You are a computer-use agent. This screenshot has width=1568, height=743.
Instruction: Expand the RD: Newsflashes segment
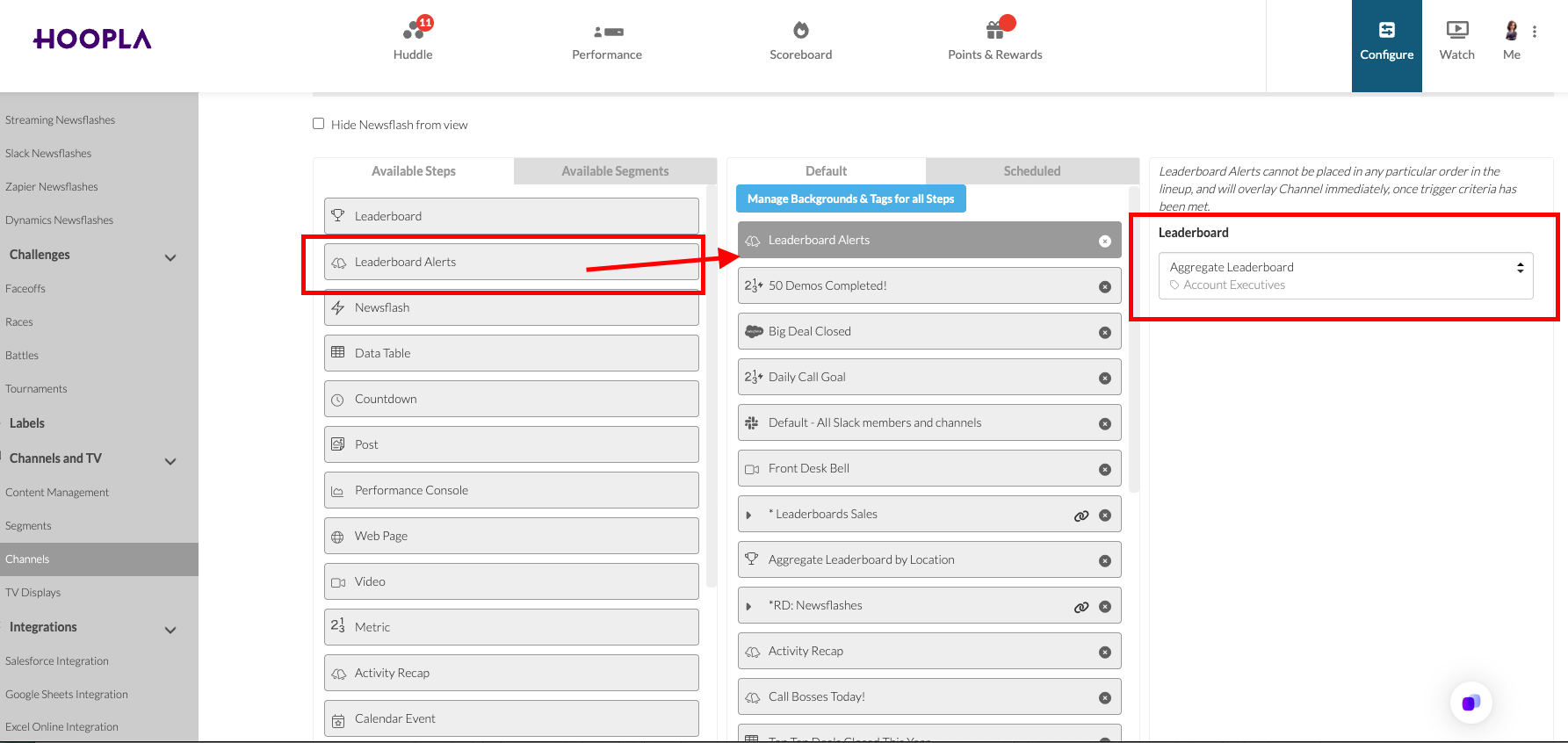click(x=748, y=607)
